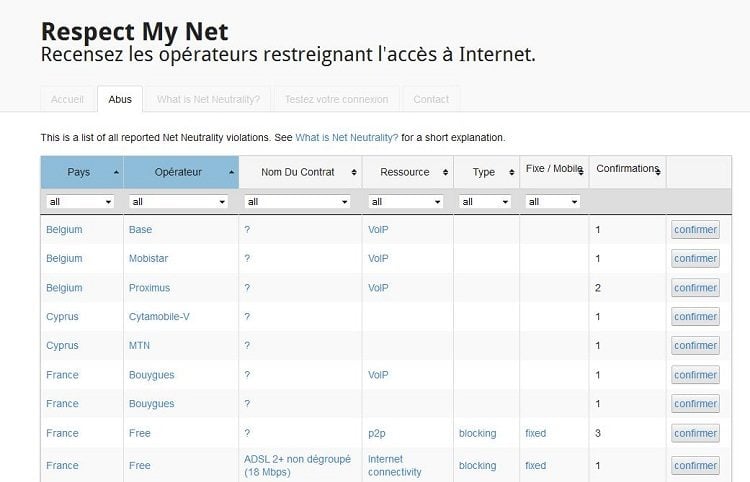Sort by Fixe / Mobile column

(x=553, y=170)
